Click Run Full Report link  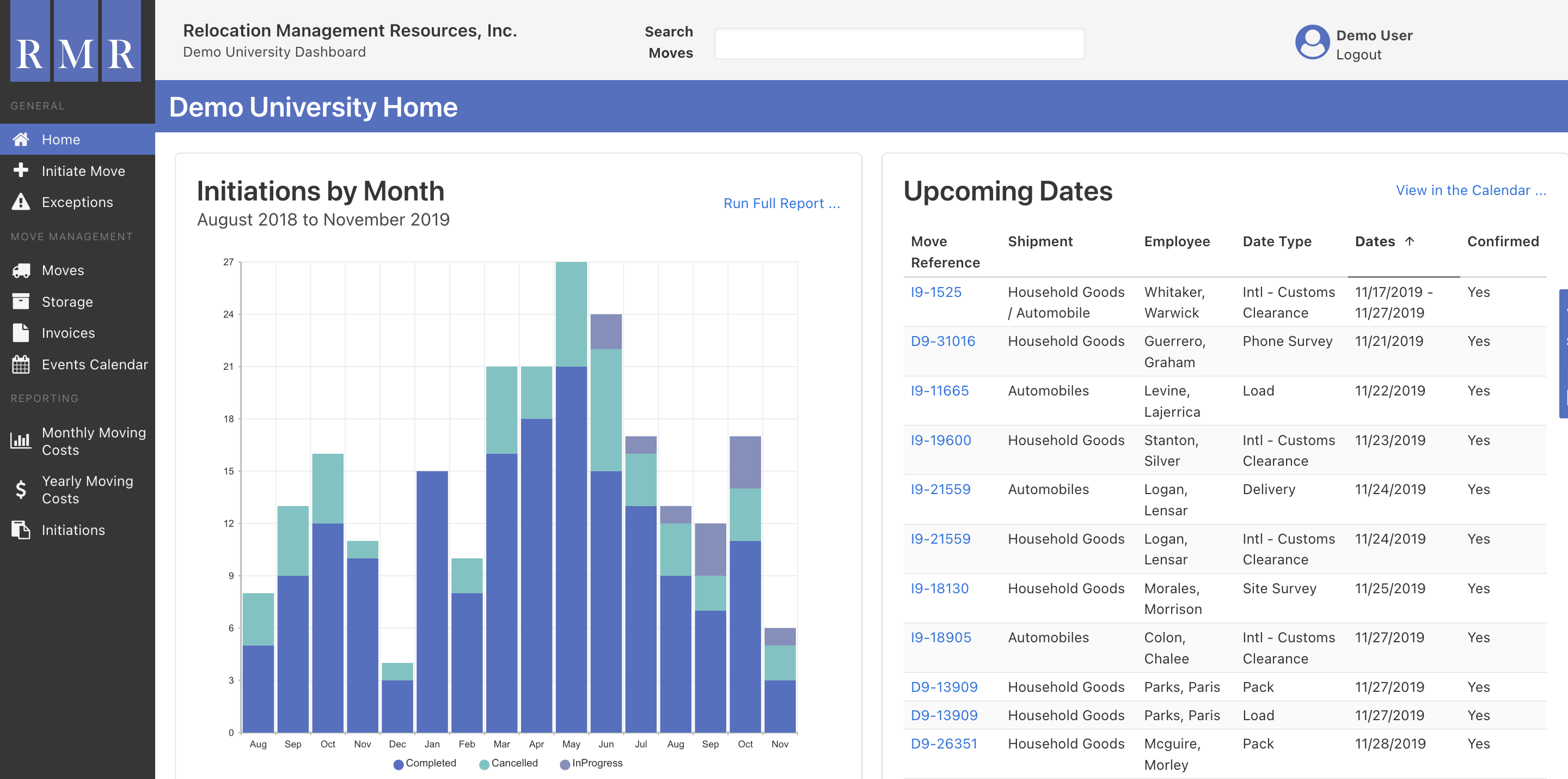781,203
